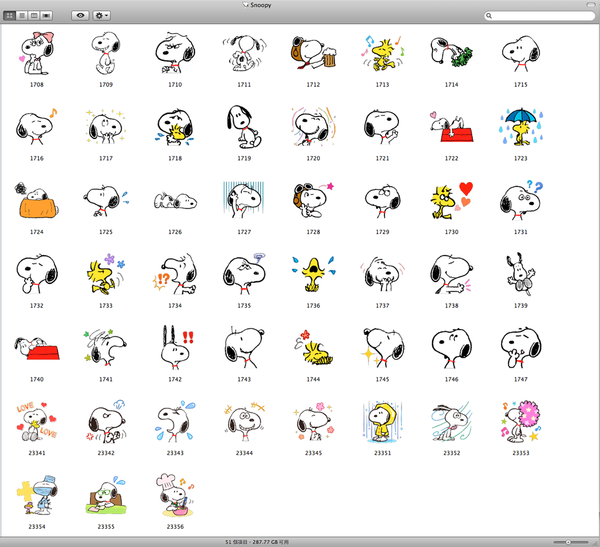This screenshot has height=547, width=600.
Task: Select thumbnail 23355 Snoopy studying at desk
Action: click(x=106, y=495)
